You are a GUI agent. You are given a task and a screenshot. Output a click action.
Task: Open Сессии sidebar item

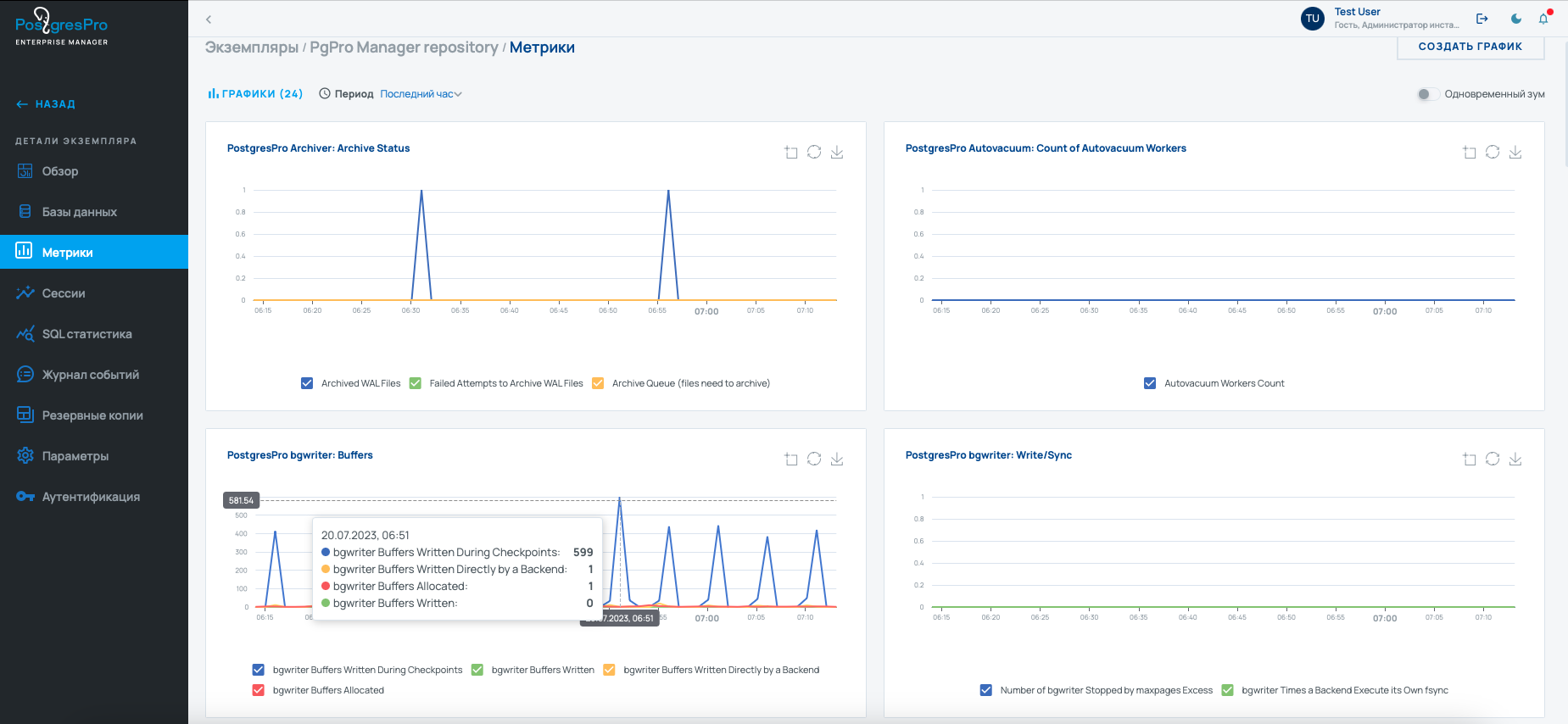click(94, 293)
